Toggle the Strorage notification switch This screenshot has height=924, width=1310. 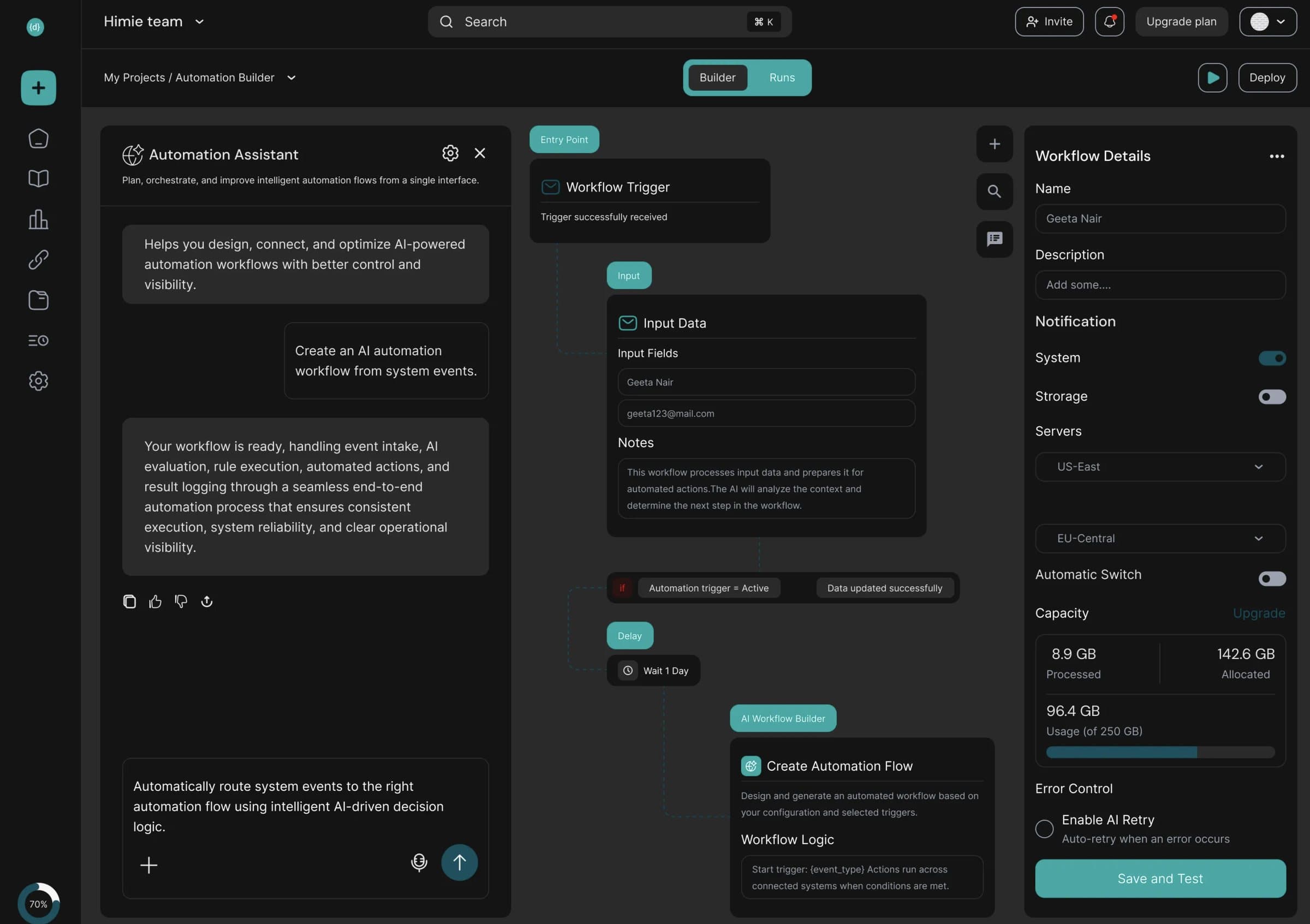(x=1272, y=396)
